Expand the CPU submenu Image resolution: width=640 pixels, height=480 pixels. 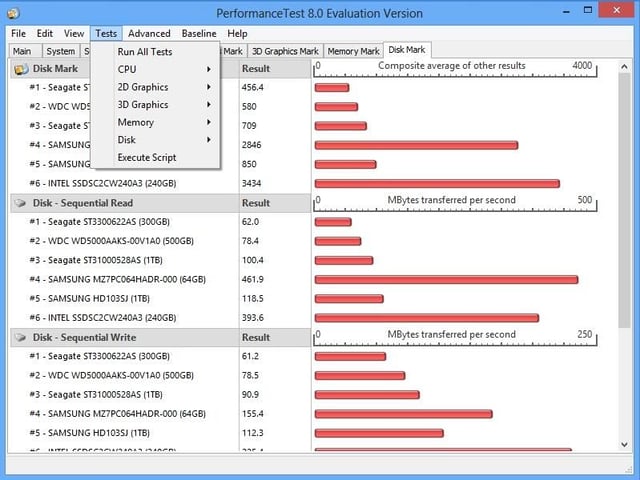156,69
